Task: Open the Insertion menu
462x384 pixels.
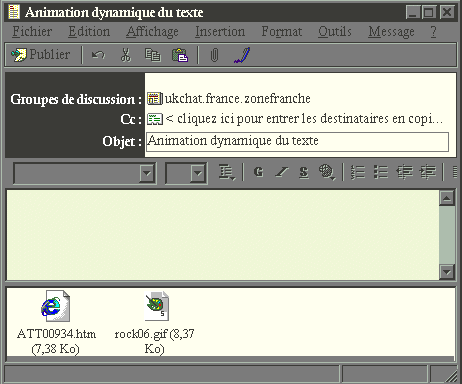Action: click(x=220, y=32)
